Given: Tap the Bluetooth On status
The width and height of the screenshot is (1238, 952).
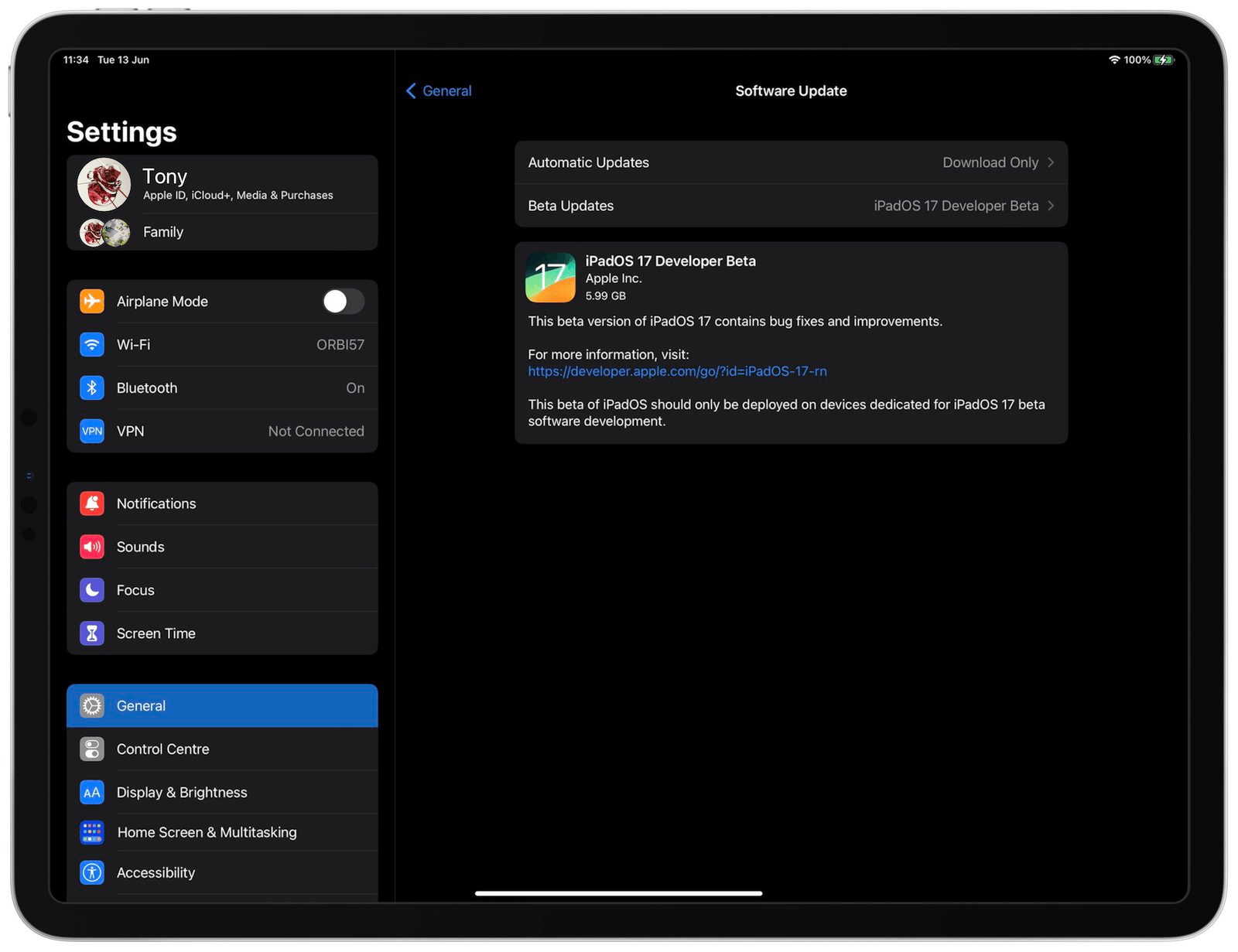Looking at the screenshot, I should [x=355, y=388].
